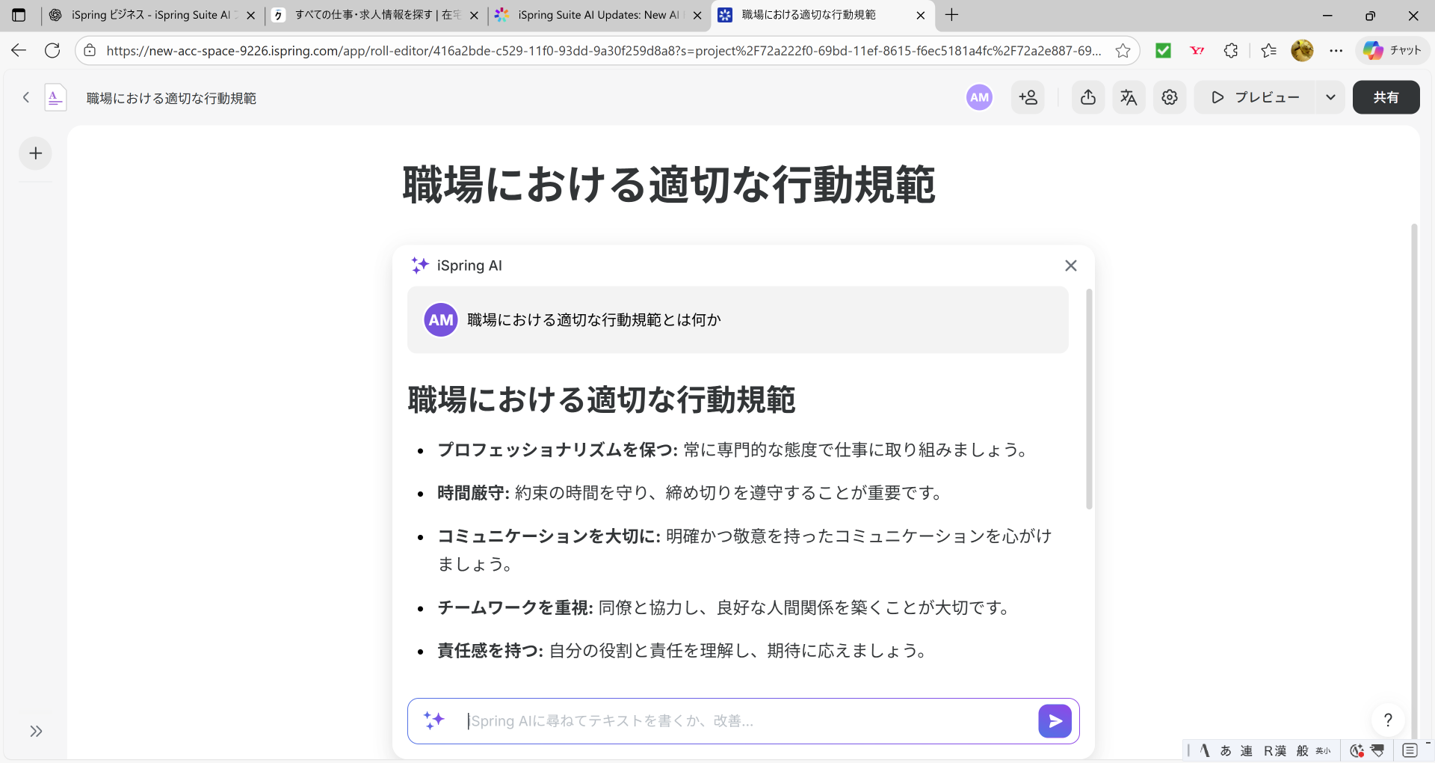Click the iSpring AI sparkle icon in prompt field

coord(434,720)
